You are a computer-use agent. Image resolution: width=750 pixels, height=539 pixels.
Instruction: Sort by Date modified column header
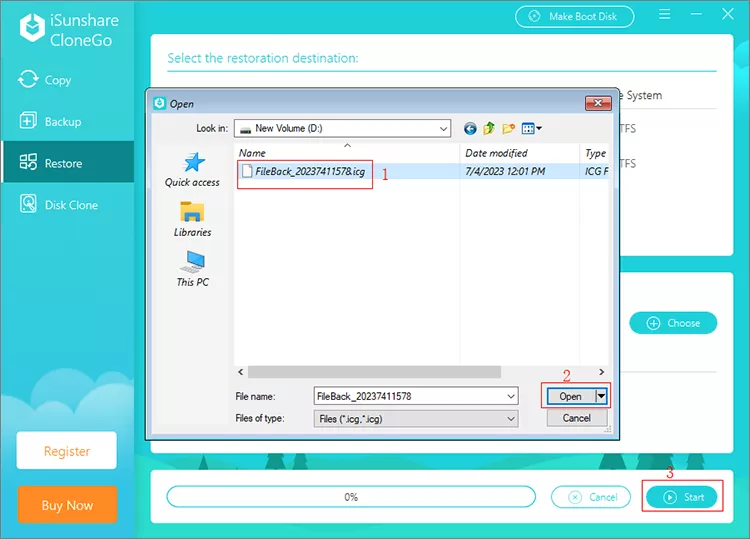pyautogui.click(x=519, y=153)
